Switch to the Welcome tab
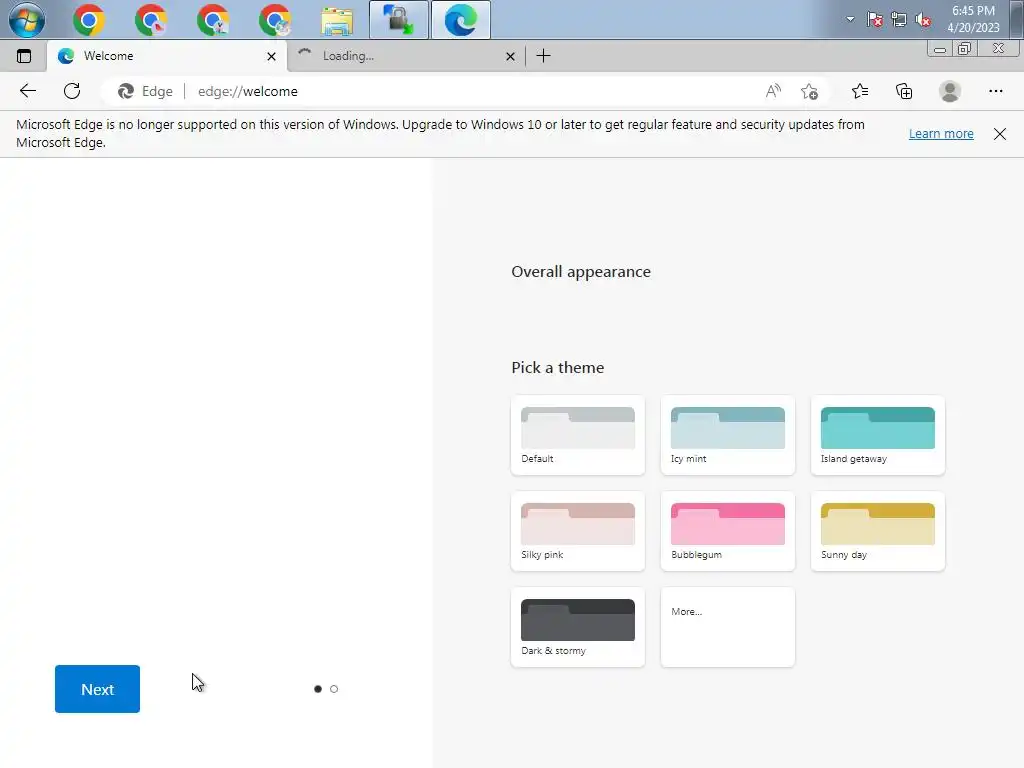This screenshot has width=1024, height=768. coord(167,56)
